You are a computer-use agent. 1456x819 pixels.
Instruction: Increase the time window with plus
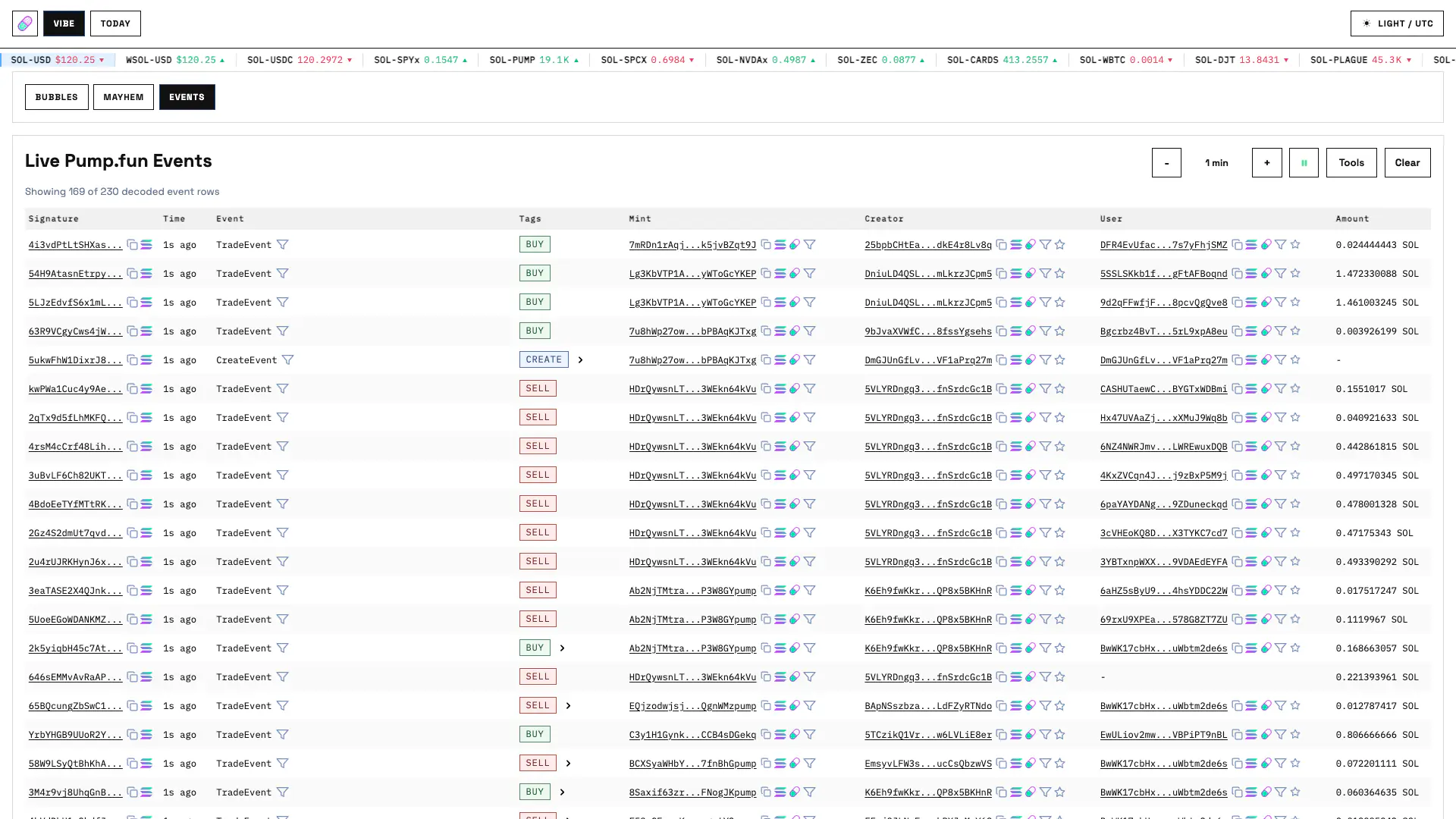point(1266,163)
